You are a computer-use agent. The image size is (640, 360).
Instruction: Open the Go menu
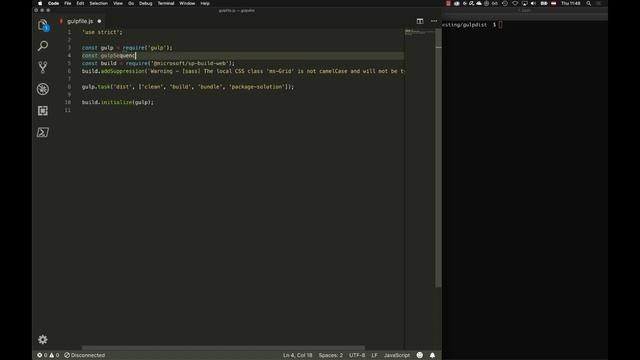click(131, 3)
